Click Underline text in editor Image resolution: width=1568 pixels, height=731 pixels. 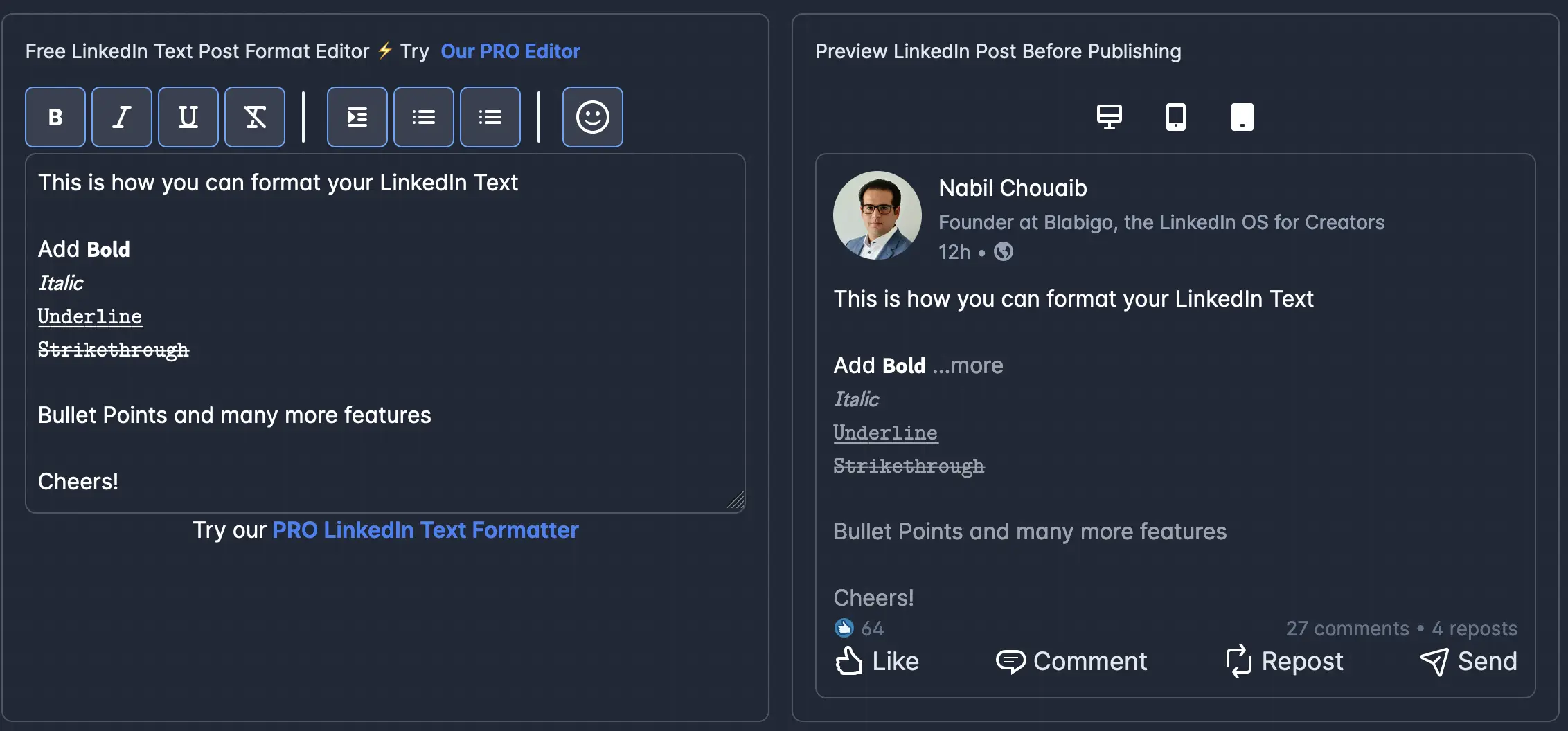click(90, 316)
